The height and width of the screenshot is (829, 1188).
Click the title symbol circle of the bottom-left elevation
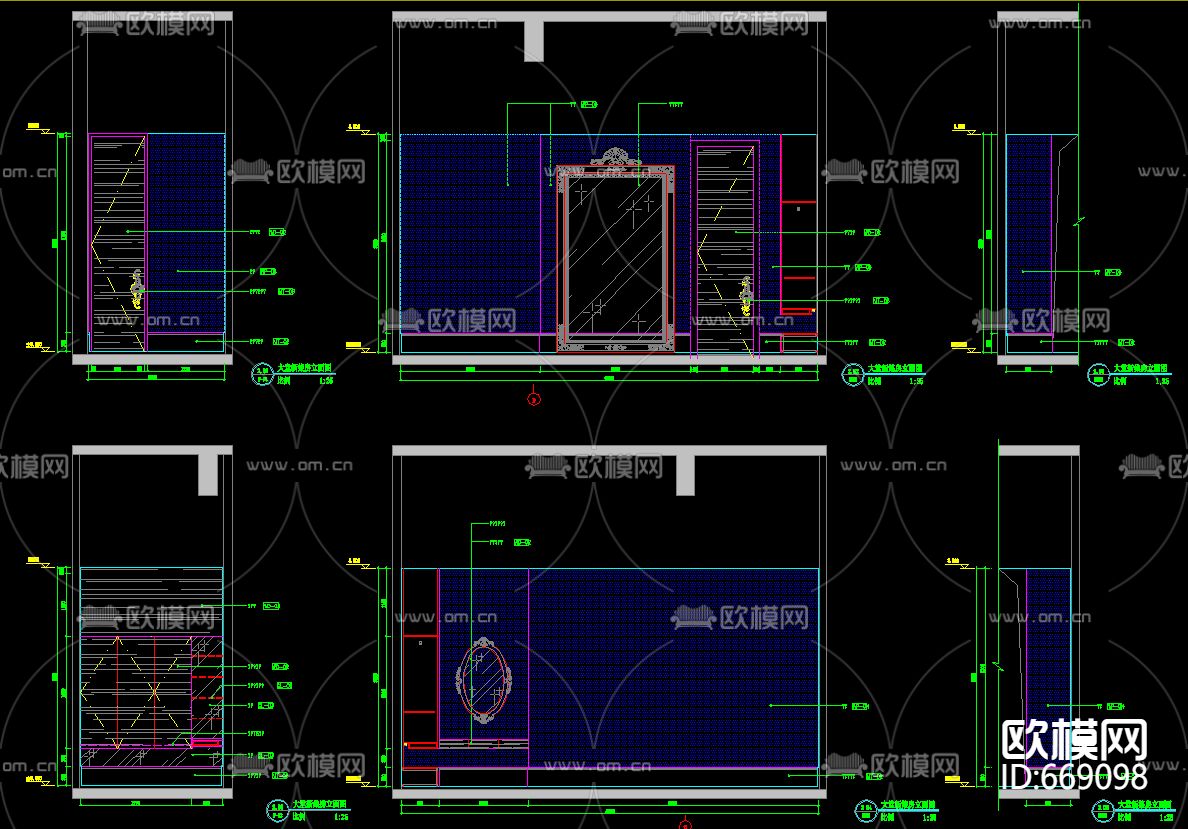point(277,810)
